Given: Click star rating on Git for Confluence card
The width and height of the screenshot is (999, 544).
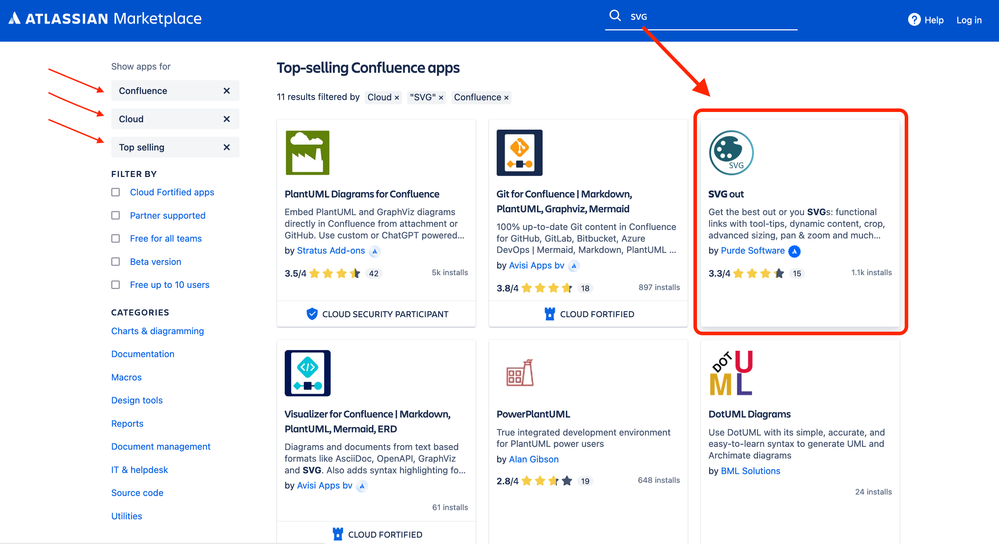Looking at the screenshot, I should pos(547,288).
